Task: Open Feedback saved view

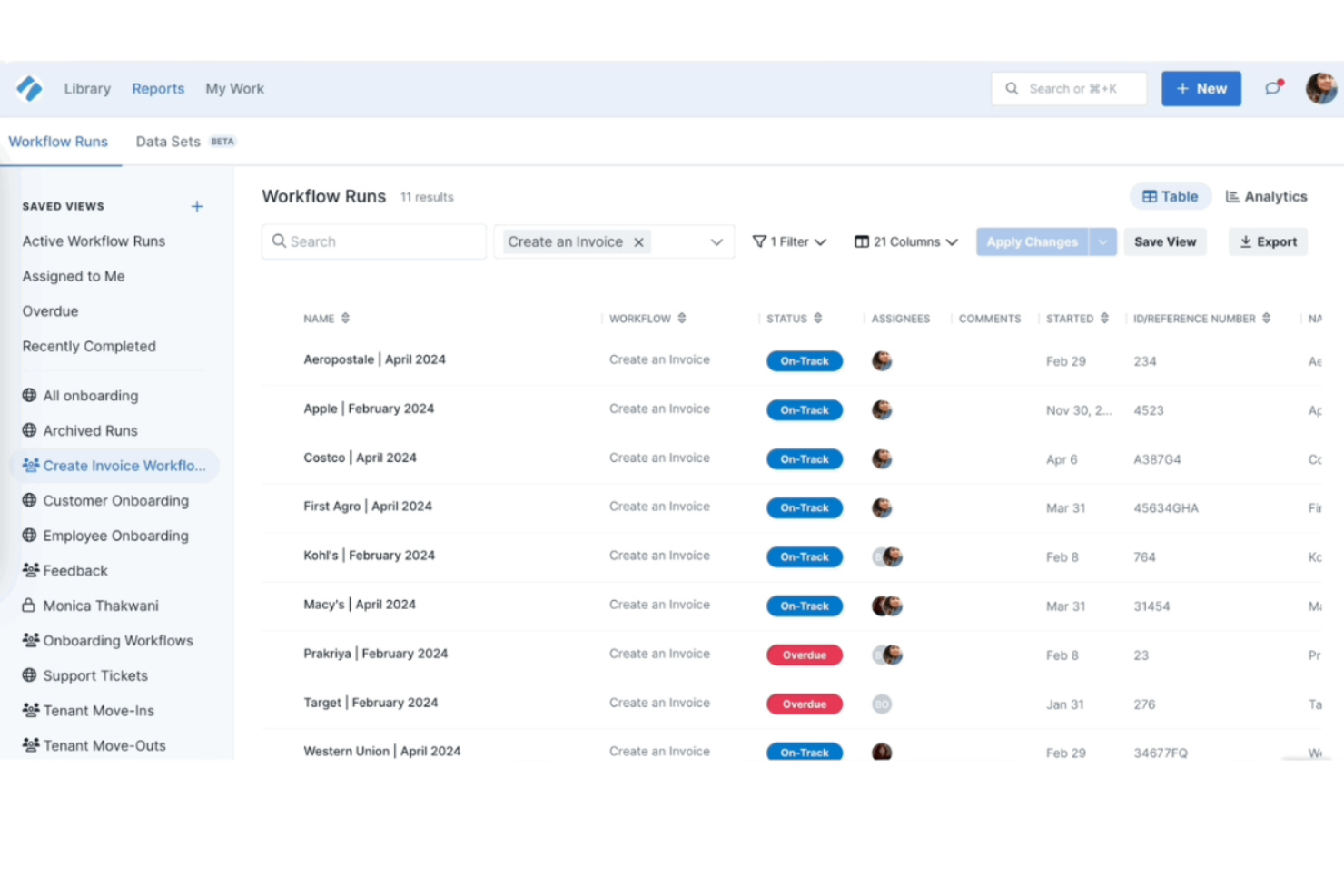Action: click(64, 570)
